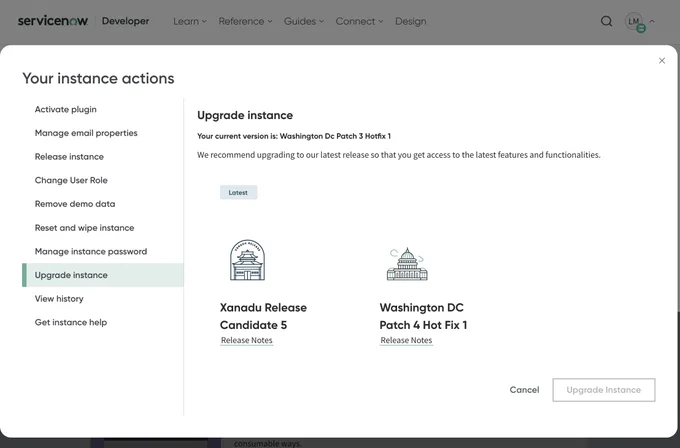The image size is (680, 448).
Task: Click the Cancel button
Action: pos(524,390)
